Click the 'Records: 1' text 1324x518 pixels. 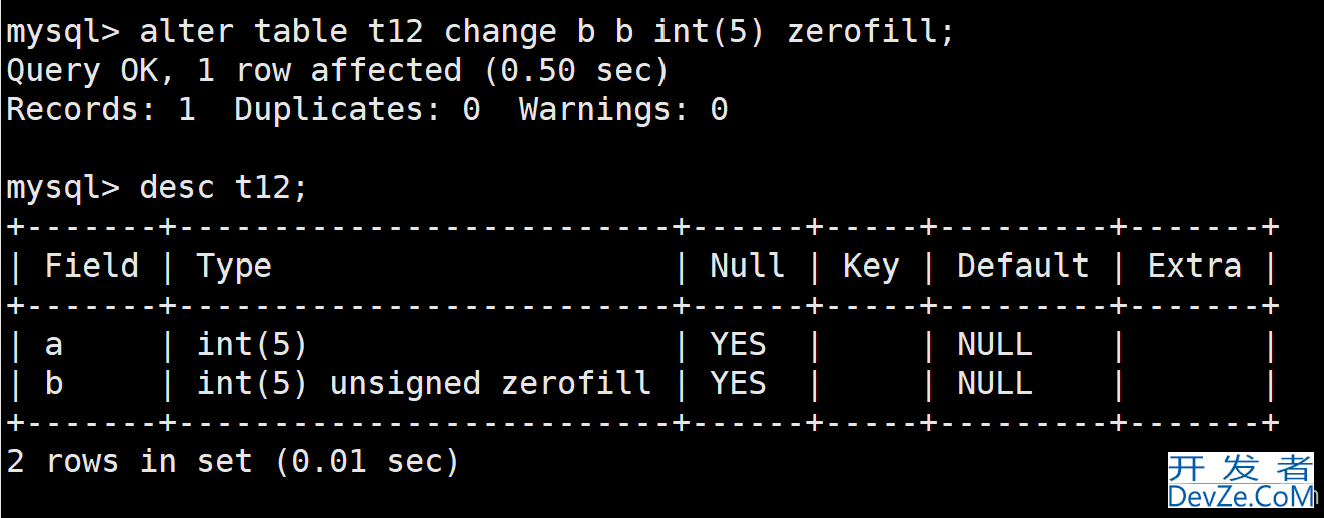pyautogui.click(x=101, y=110)
